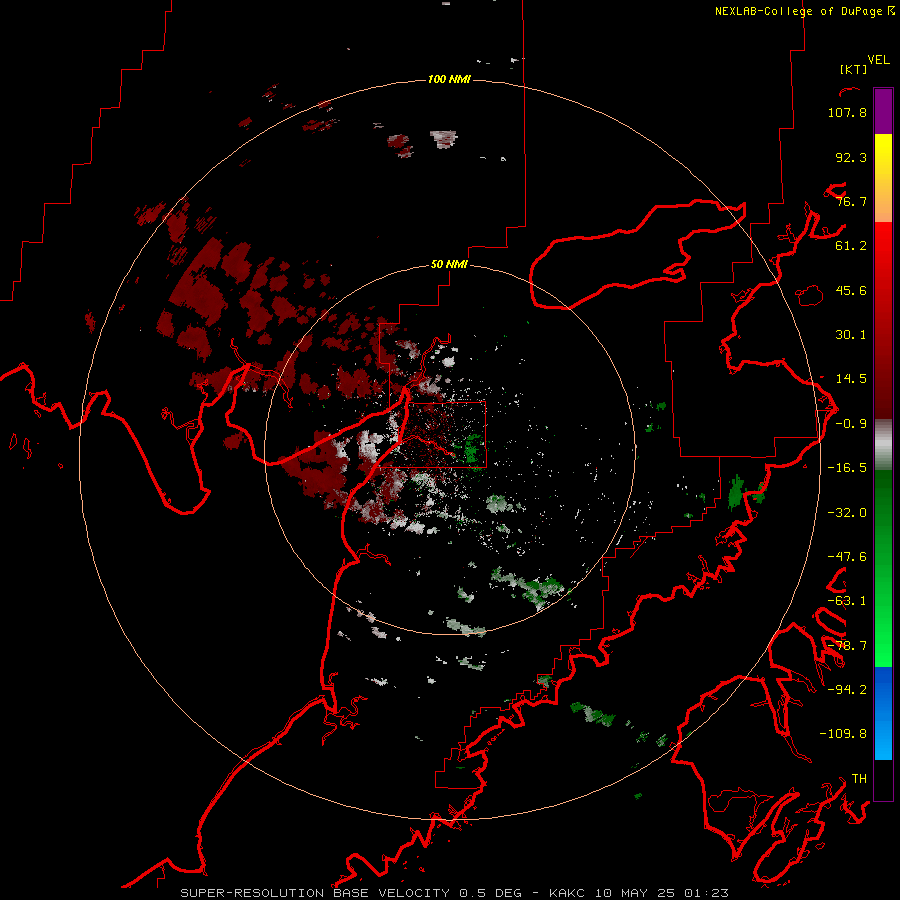Click the 76.7 velocity scale value
Viewport: 900px width, 900px height.
click(851, 201)
